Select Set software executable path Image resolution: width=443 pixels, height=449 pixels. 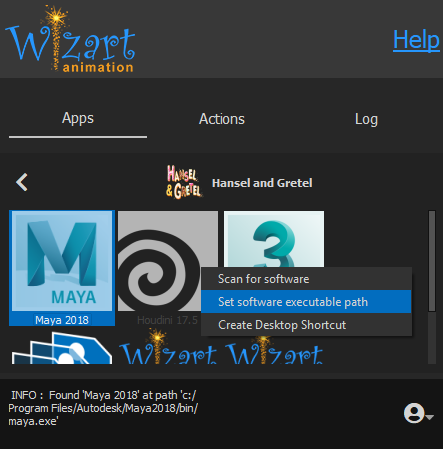306,302
